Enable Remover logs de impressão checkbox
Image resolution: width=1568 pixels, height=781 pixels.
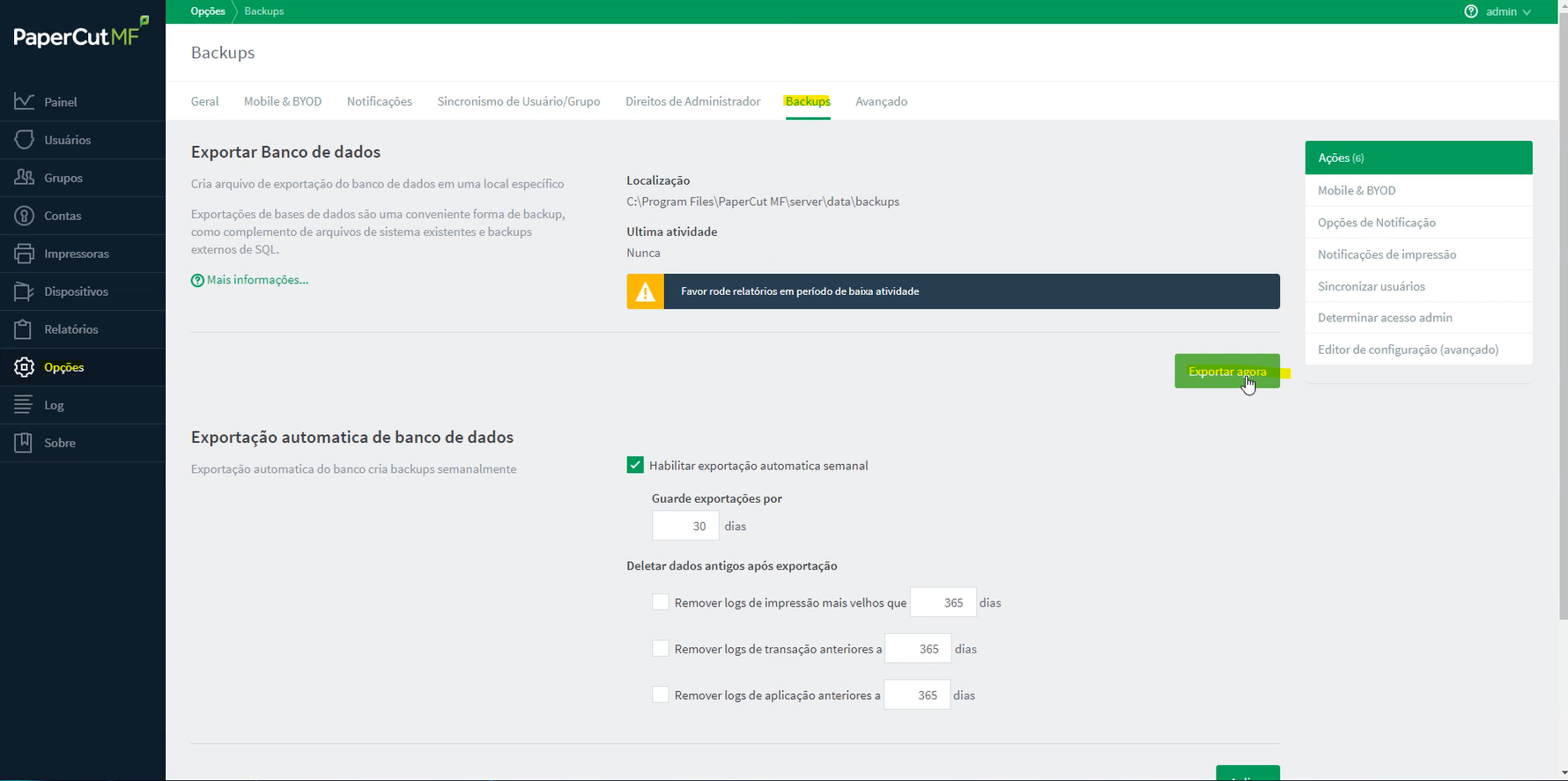[660, 602]
